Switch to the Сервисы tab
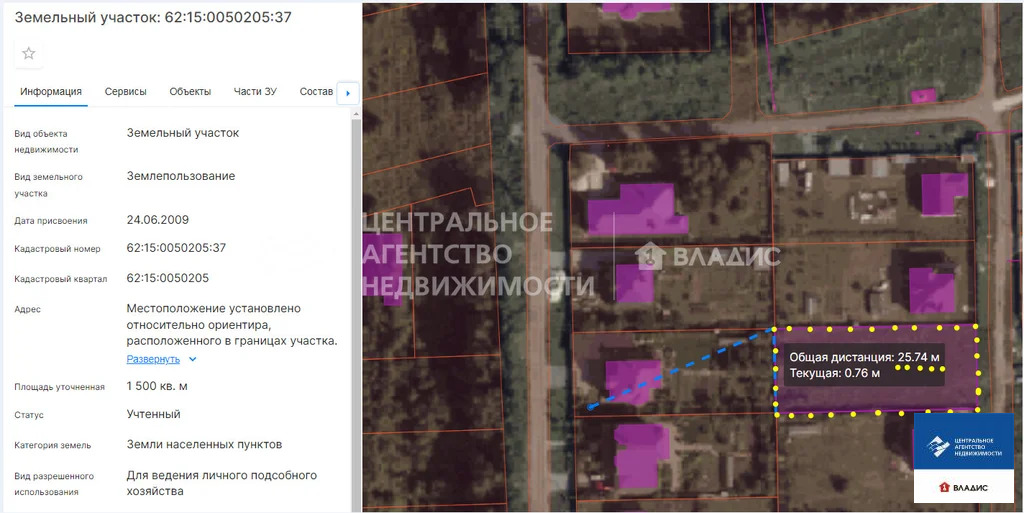This screenshot has width=1024, height=513. [125, 91]
